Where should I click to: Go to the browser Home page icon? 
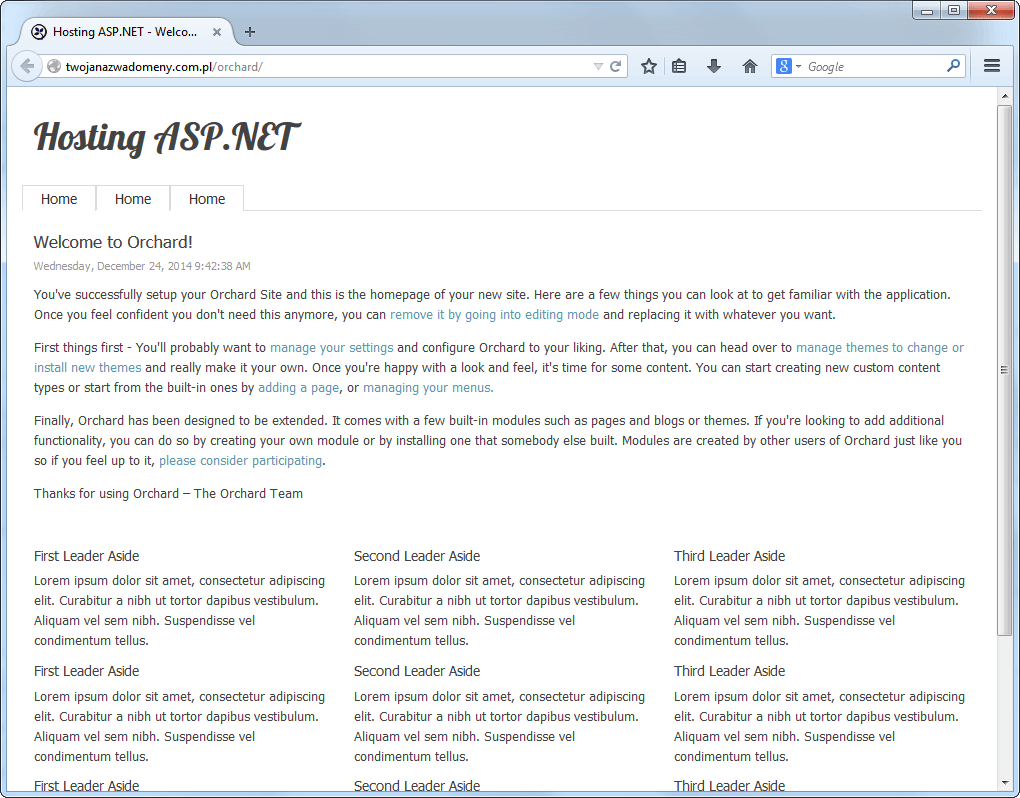tap(749, 66)
